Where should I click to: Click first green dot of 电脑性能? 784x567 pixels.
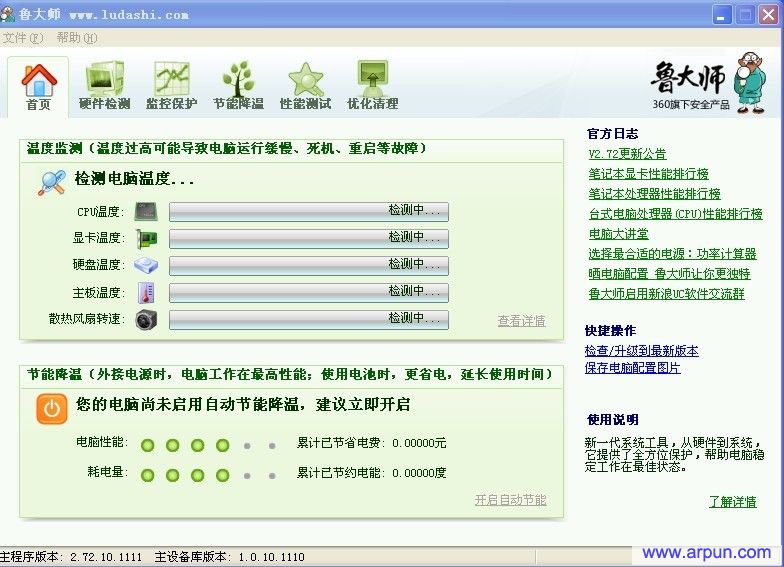pyautogui.click(x=148, y=445)
